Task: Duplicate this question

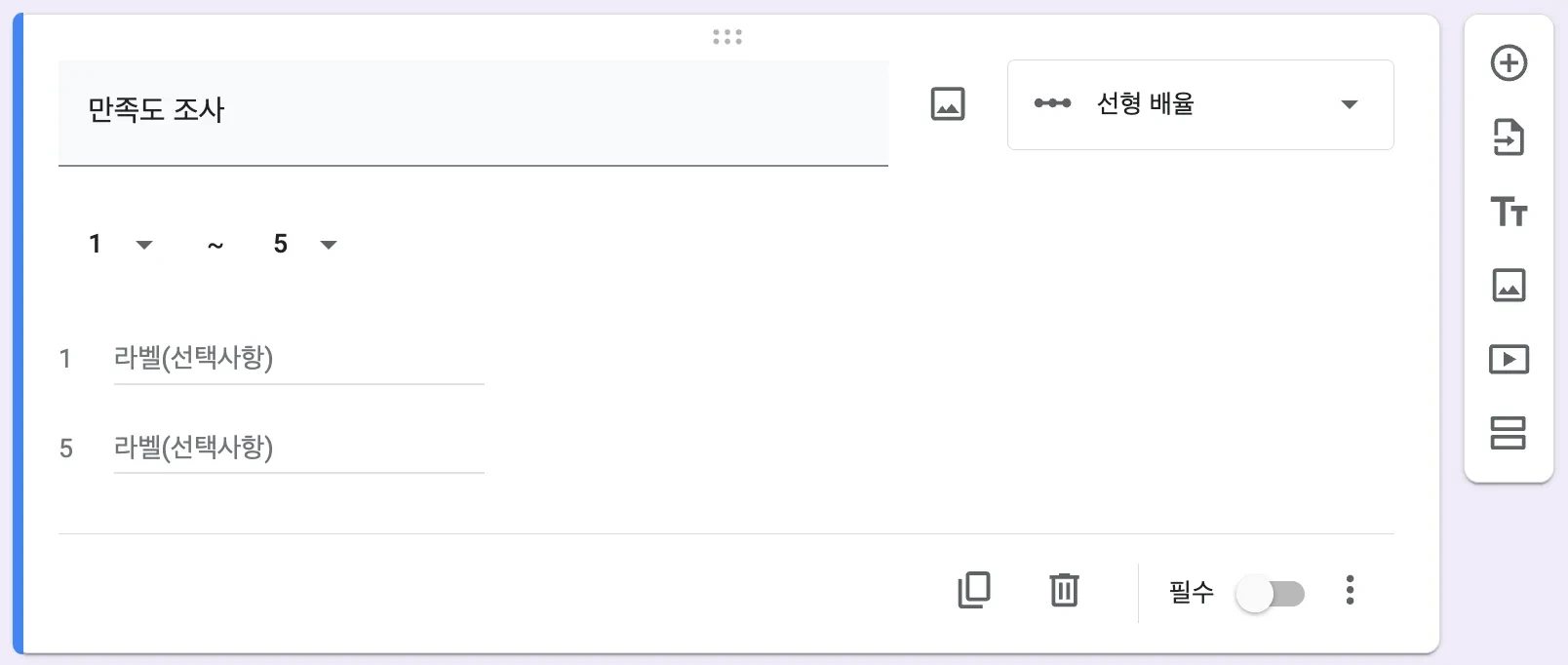Action: click(x=973, y=590)
